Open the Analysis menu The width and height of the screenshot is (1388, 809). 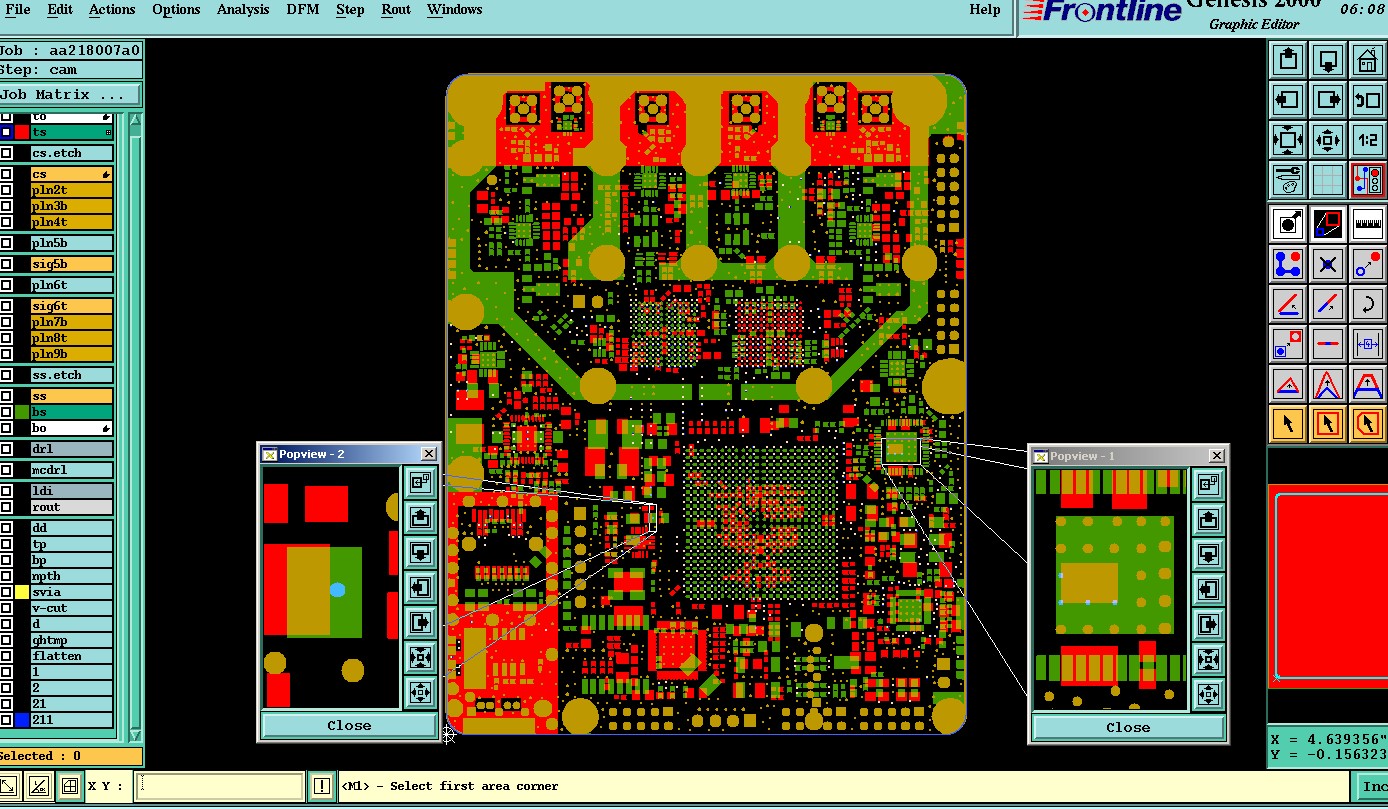[x=243, y=10]
